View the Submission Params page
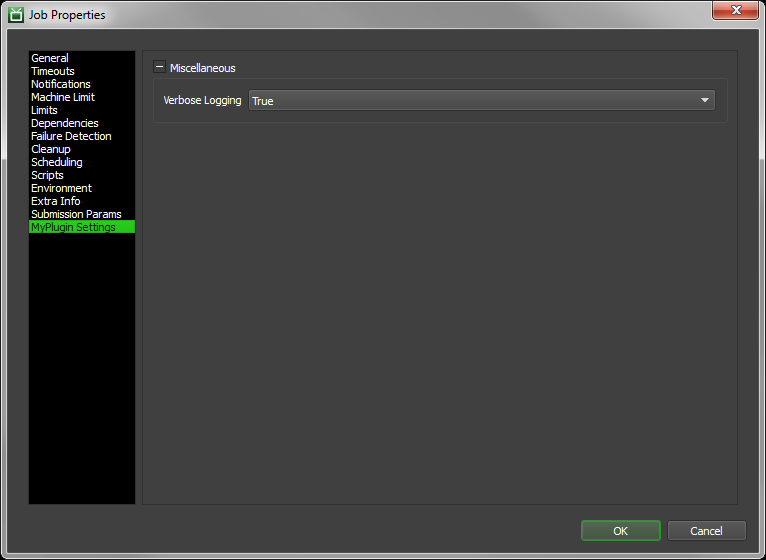This screenshot has height=560, width=766. pos(82,214)
